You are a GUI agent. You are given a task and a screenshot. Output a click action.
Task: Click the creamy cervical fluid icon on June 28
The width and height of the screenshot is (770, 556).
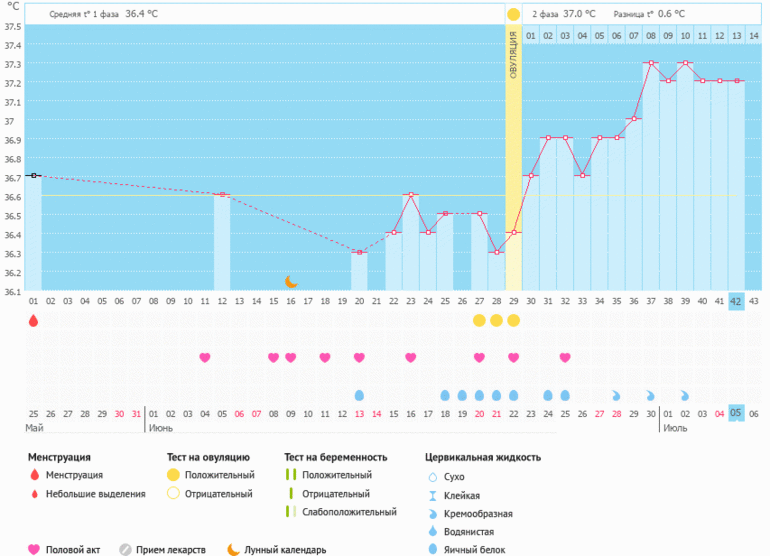[616, 395]
